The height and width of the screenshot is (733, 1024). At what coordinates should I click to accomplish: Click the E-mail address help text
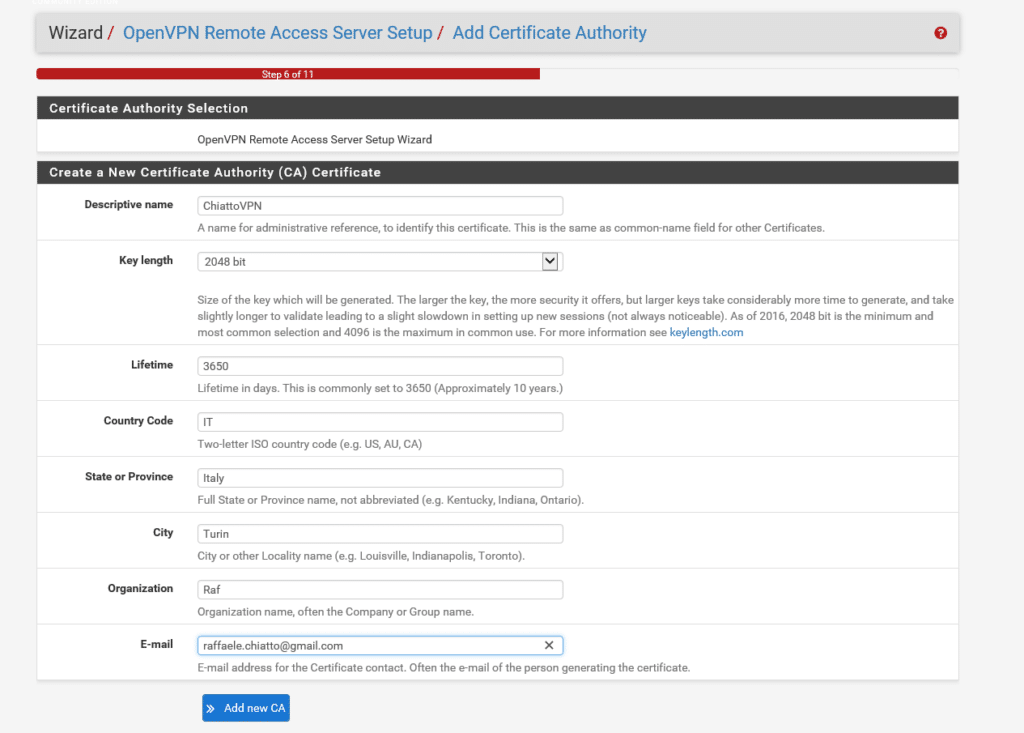coord(443,668)
